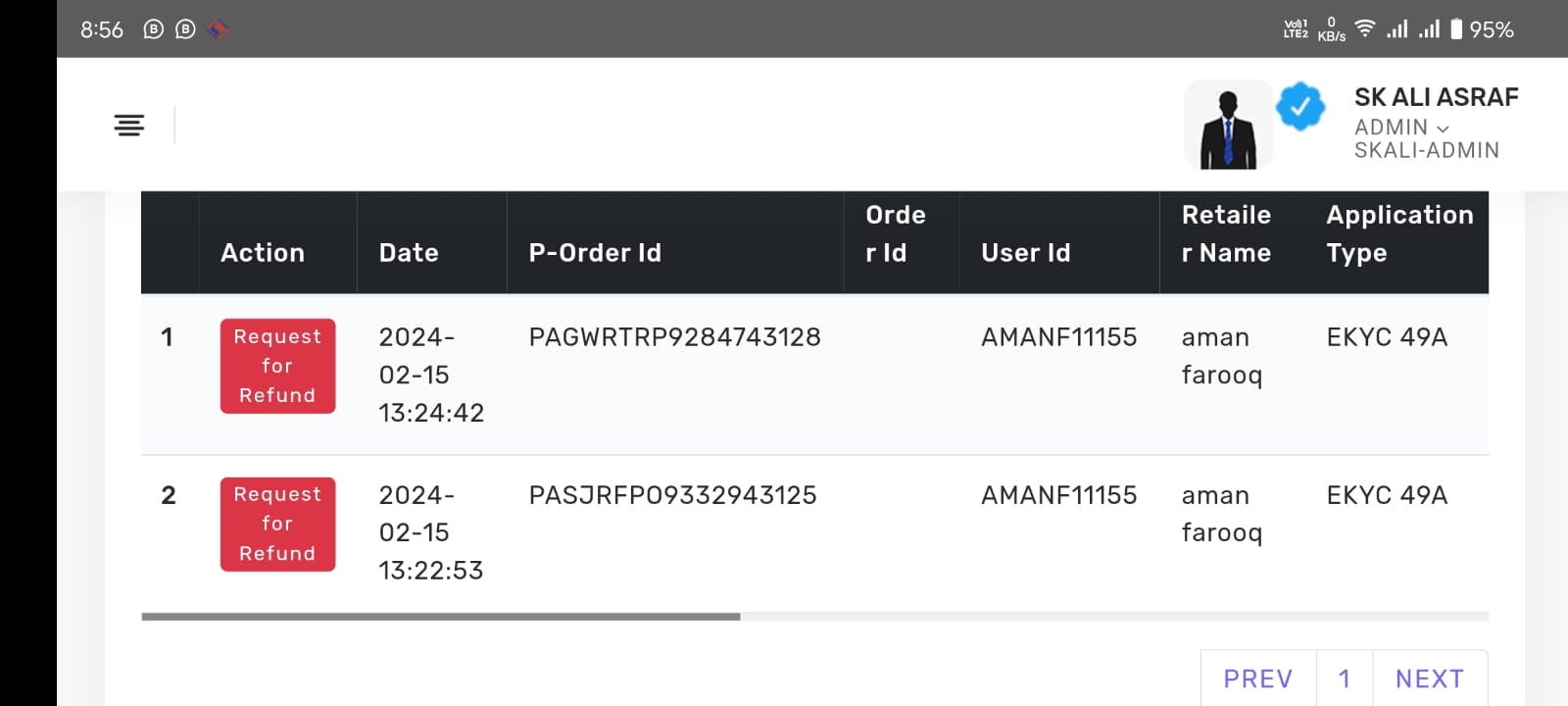This screenshot has width=1568, height=706.
Task: Request refund for order PAGWRTRP9284743128
Action: click(277, 366)
